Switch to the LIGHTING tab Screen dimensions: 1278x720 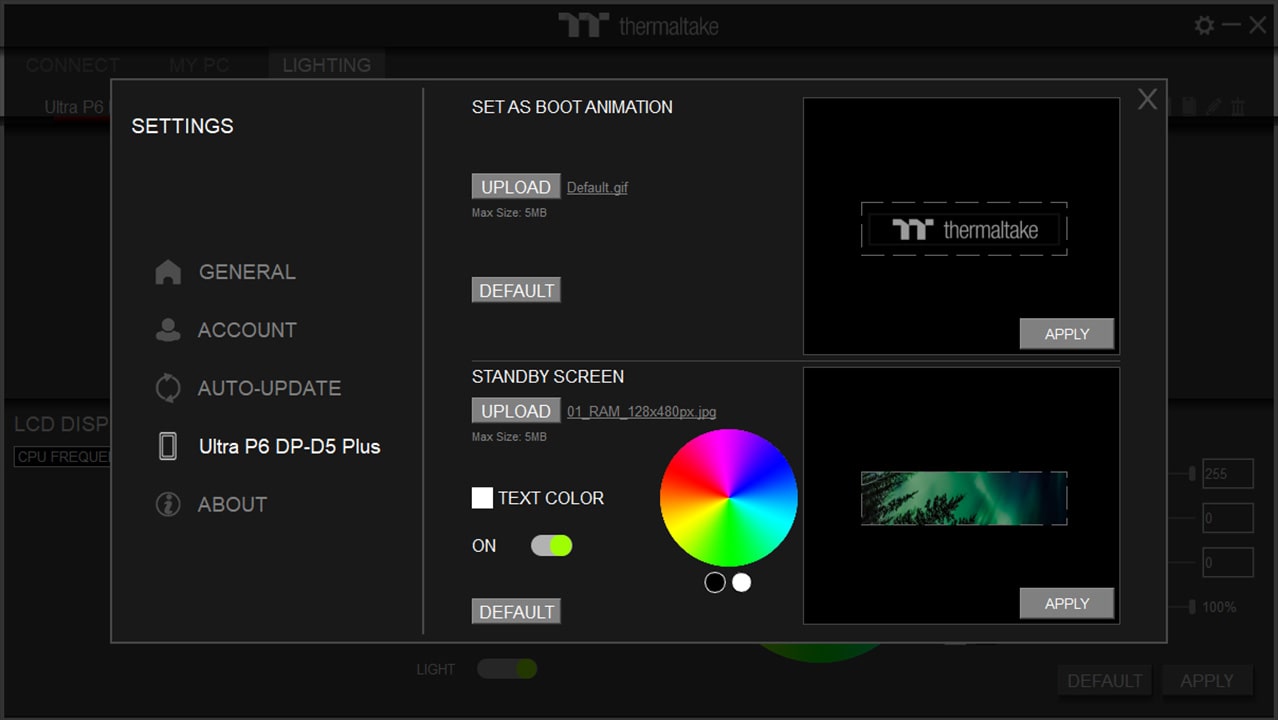(x=326, y=65)
